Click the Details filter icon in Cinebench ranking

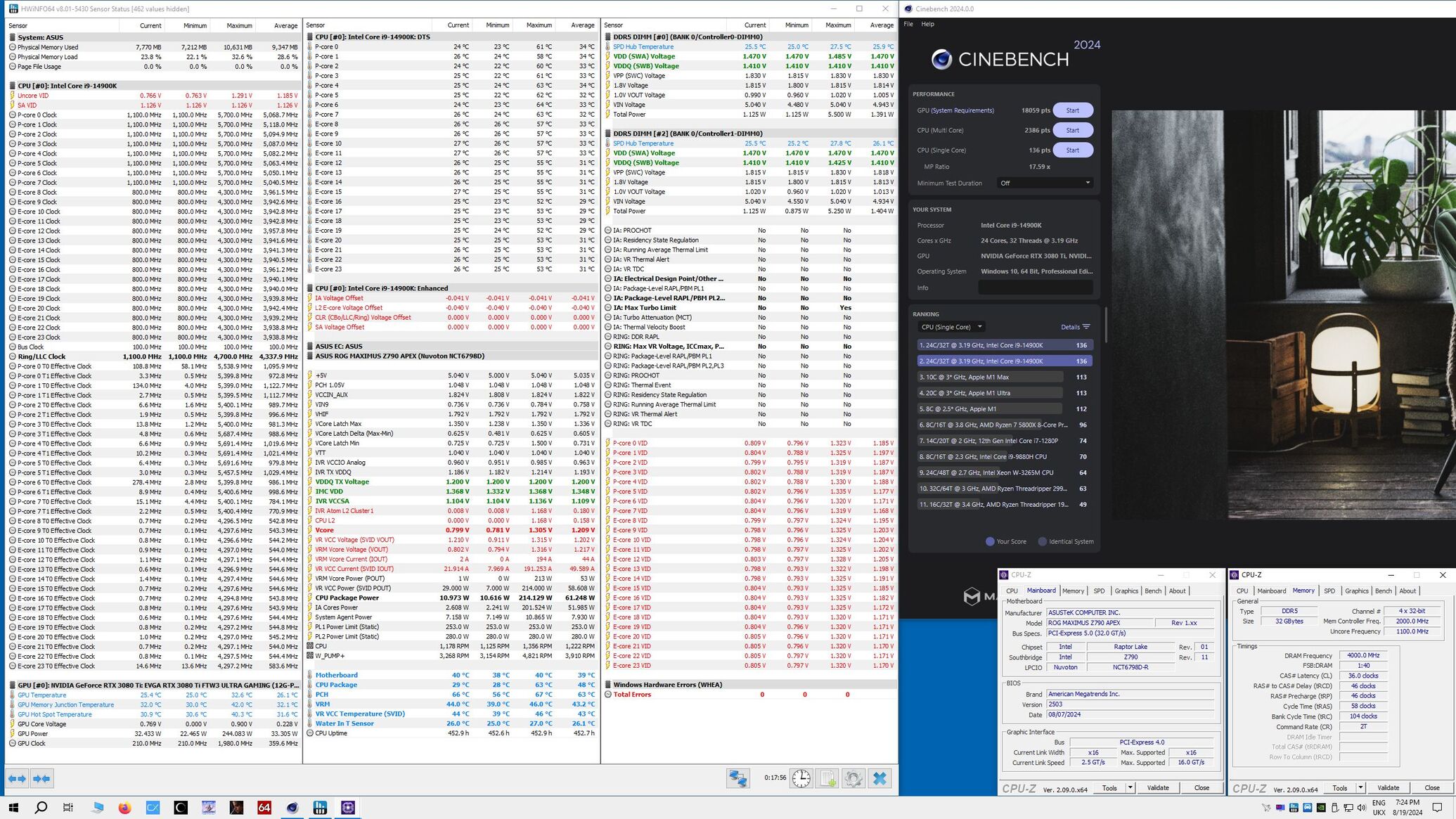(1086, 327)
